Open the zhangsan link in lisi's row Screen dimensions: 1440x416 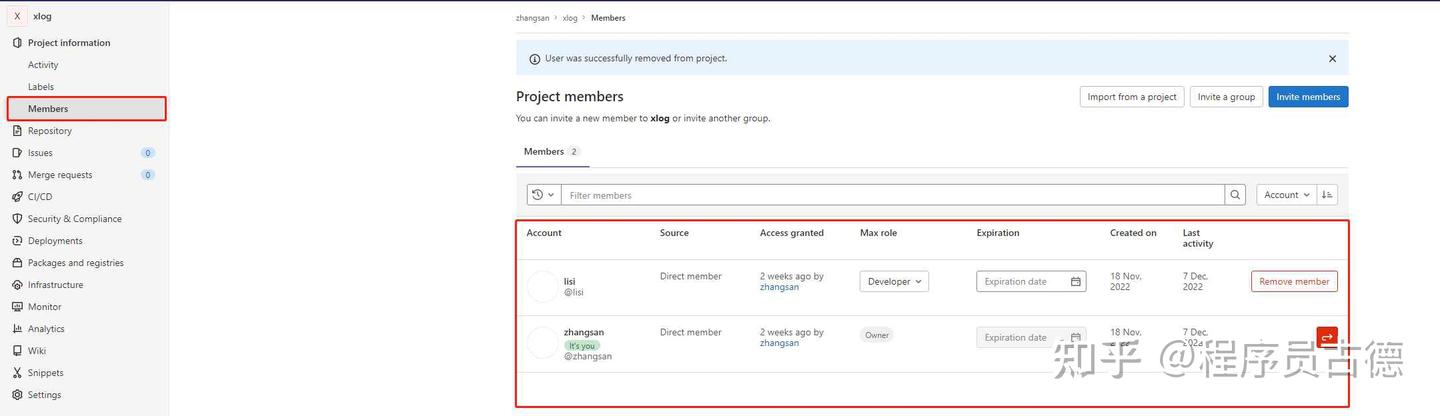coord(779,287)
